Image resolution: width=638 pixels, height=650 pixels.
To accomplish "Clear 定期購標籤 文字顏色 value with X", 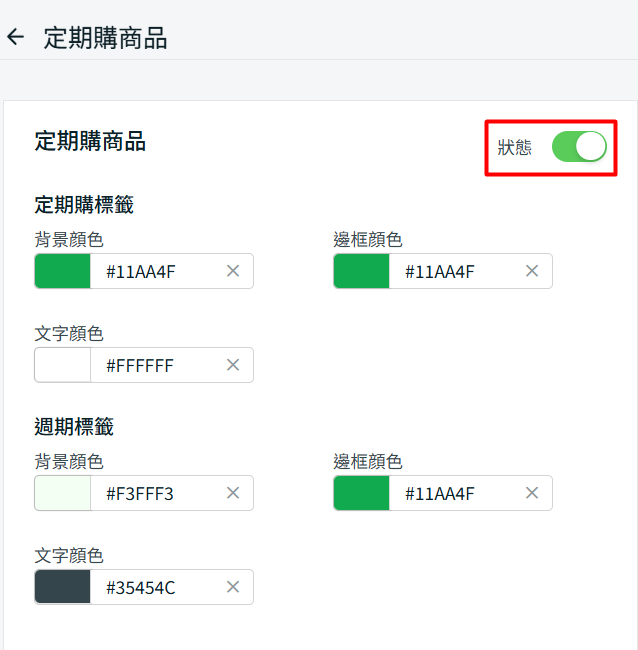I will click(x=233, y=365).
